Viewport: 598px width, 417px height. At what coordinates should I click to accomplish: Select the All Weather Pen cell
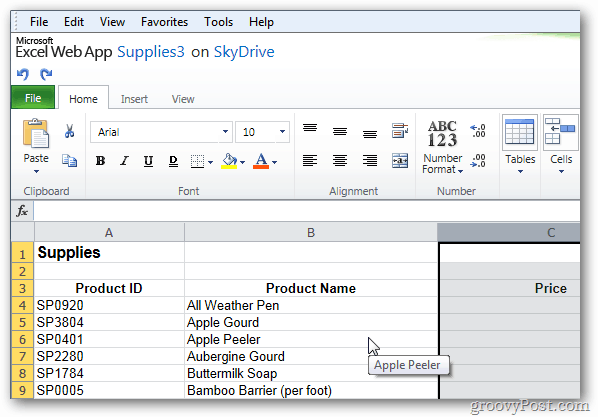coord(311,305)
